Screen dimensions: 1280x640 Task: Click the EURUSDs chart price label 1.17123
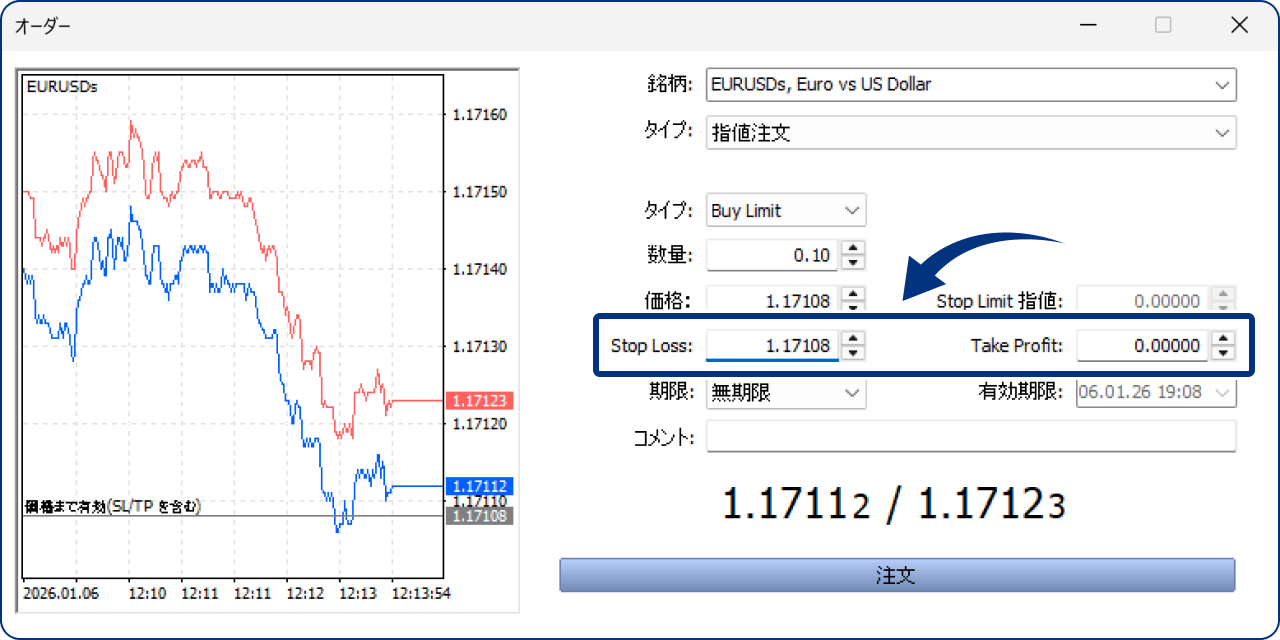coord(479,402)
